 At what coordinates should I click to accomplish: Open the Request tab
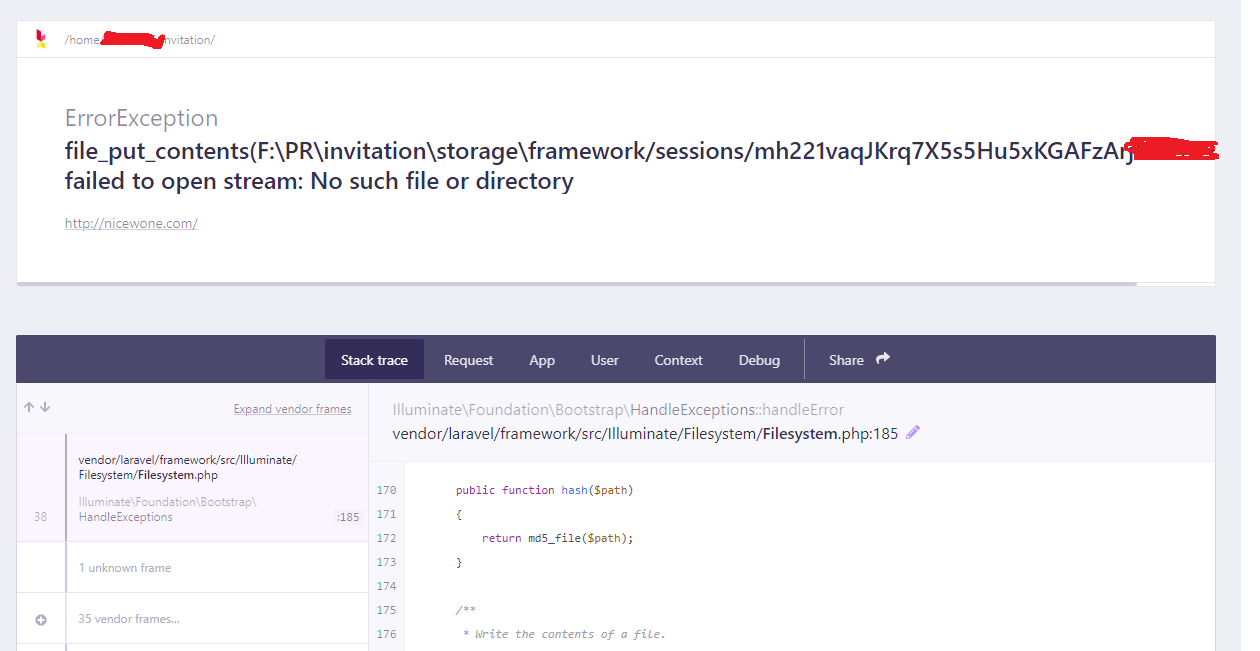[468, 360]
